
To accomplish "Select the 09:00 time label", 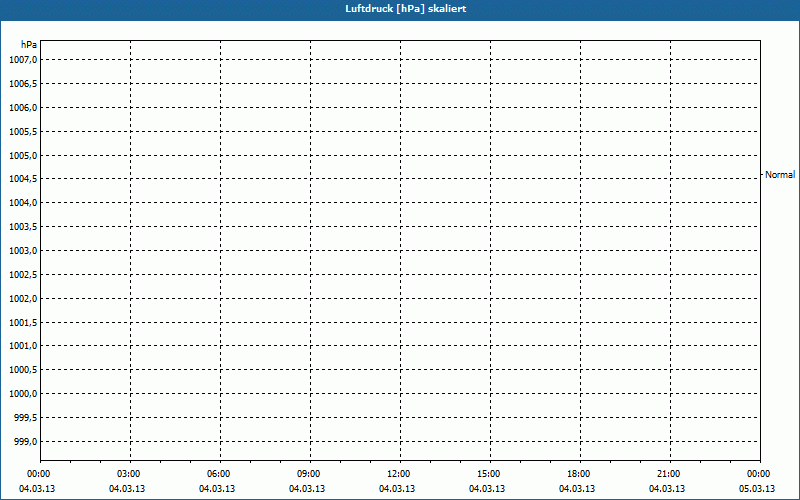I will click(x=308, y=474).
